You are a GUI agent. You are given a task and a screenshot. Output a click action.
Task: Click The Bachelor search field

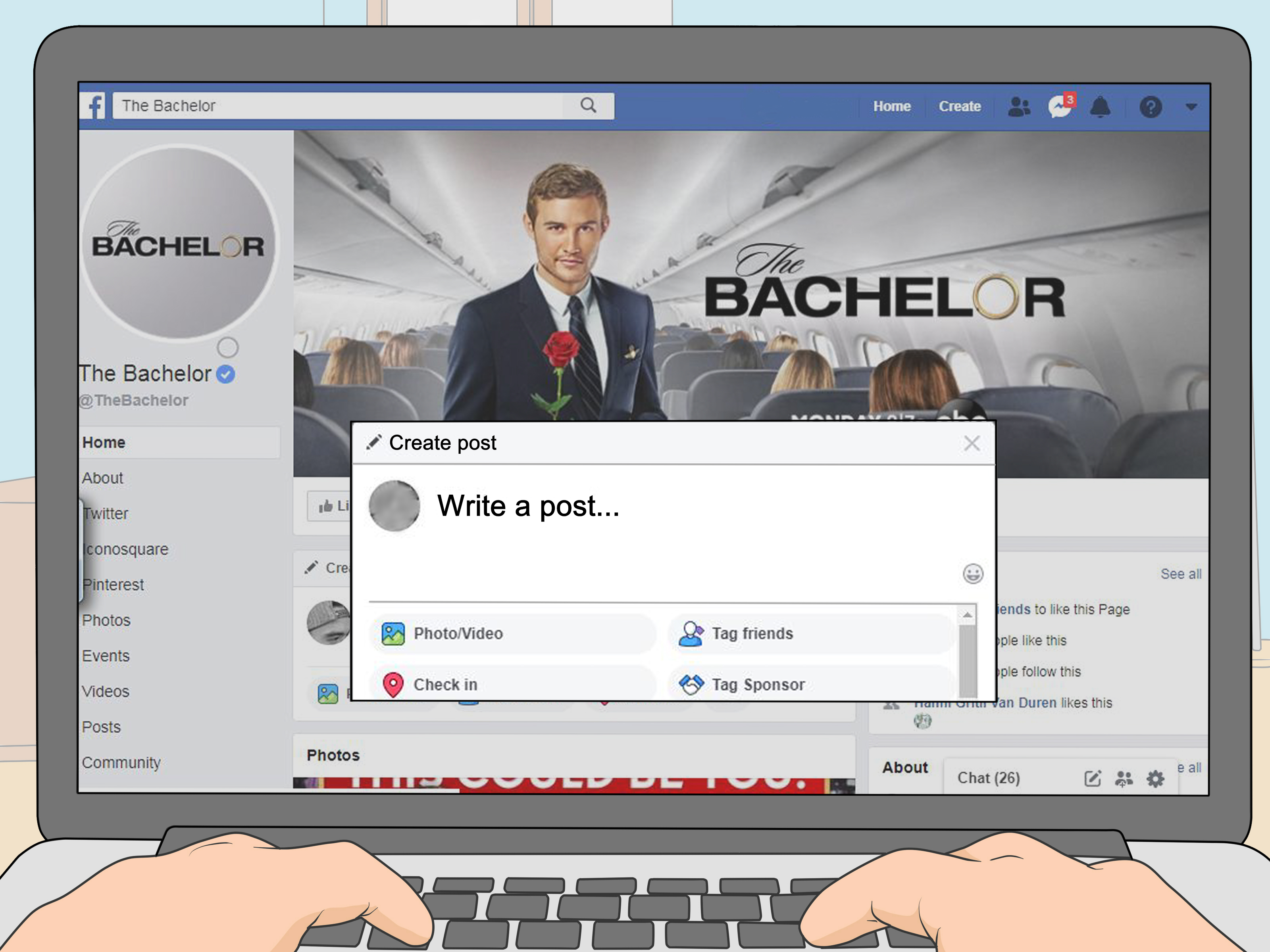pos(363,106)
